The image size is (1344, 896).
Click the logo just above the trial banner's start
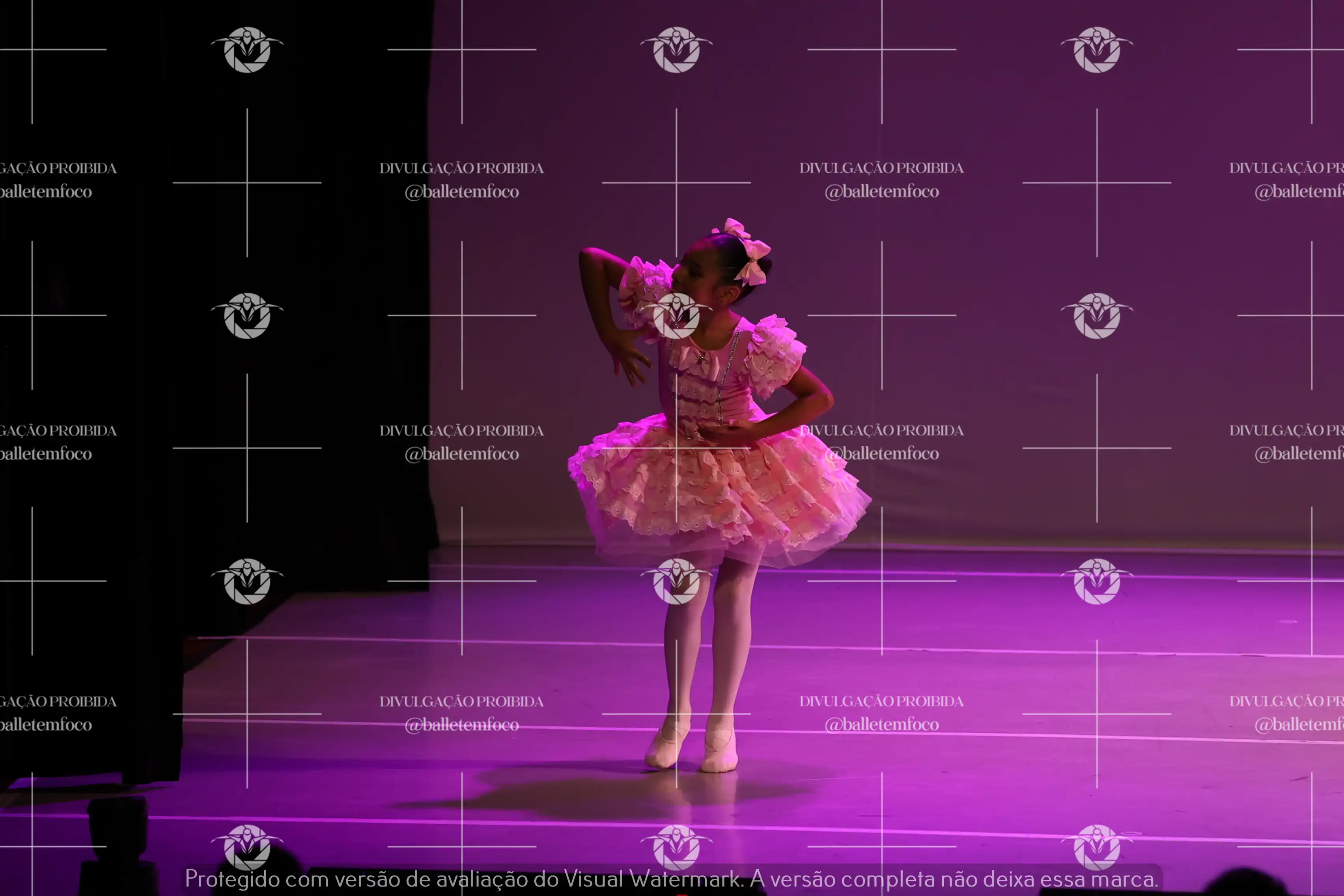(247, 846)
